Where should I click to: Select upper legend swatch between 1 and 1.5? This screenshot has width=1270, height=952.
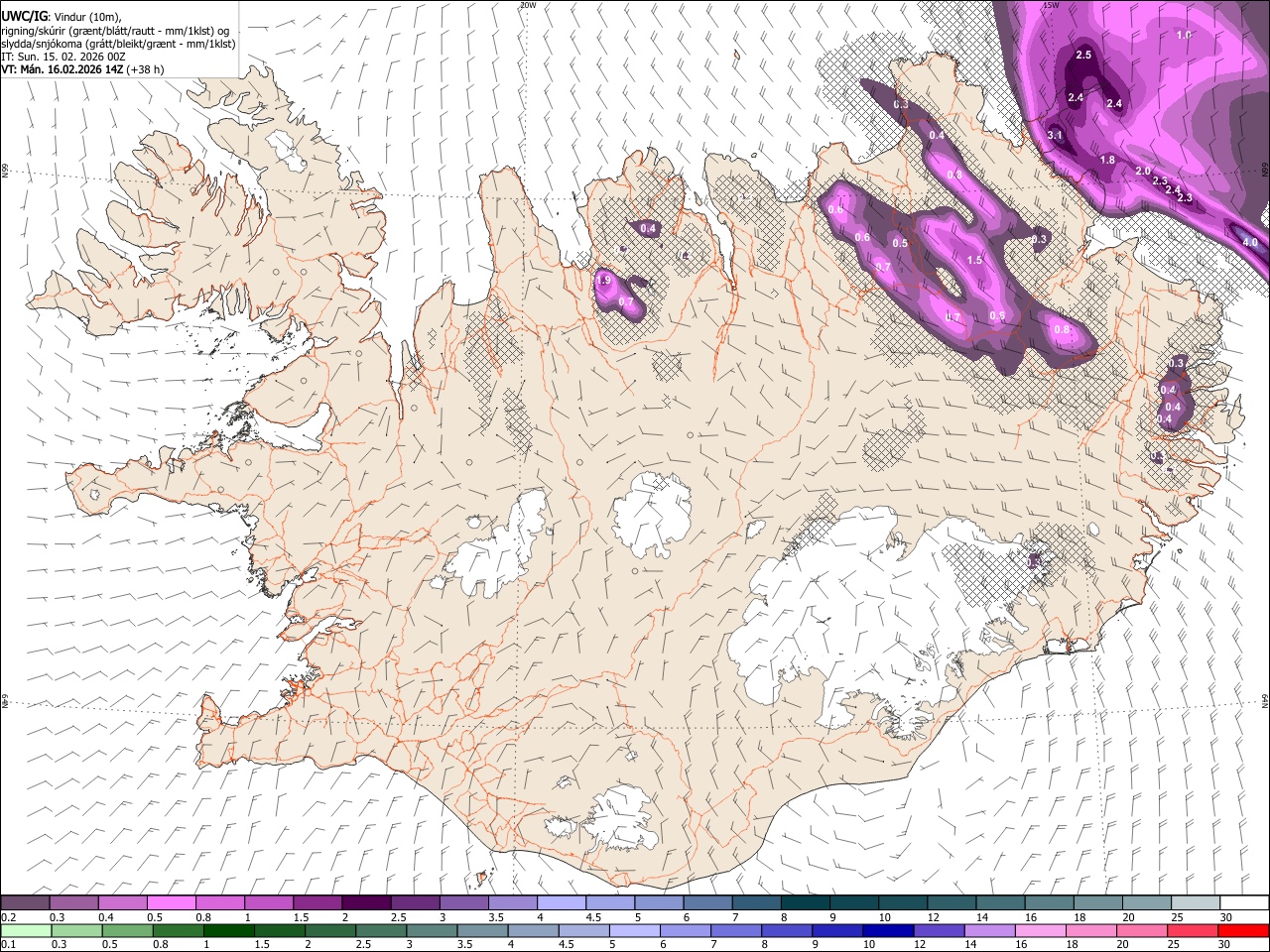pos(268,903)
